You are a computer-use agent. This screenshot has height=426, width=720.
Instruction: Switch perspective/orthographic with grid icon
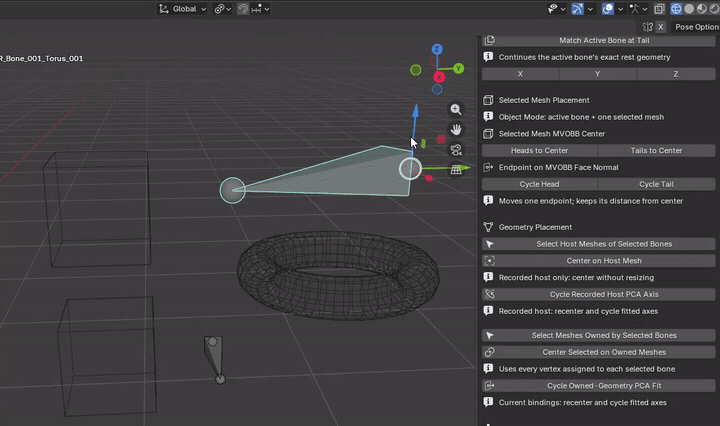456,170
